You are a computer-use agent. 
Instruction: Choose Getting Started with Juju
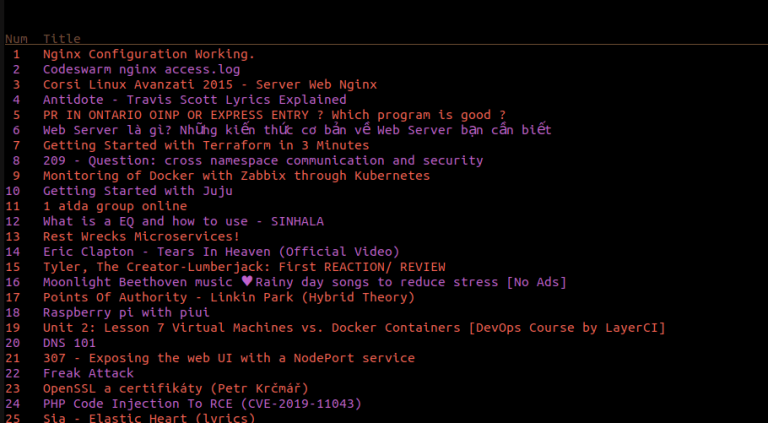coord(138,191)
